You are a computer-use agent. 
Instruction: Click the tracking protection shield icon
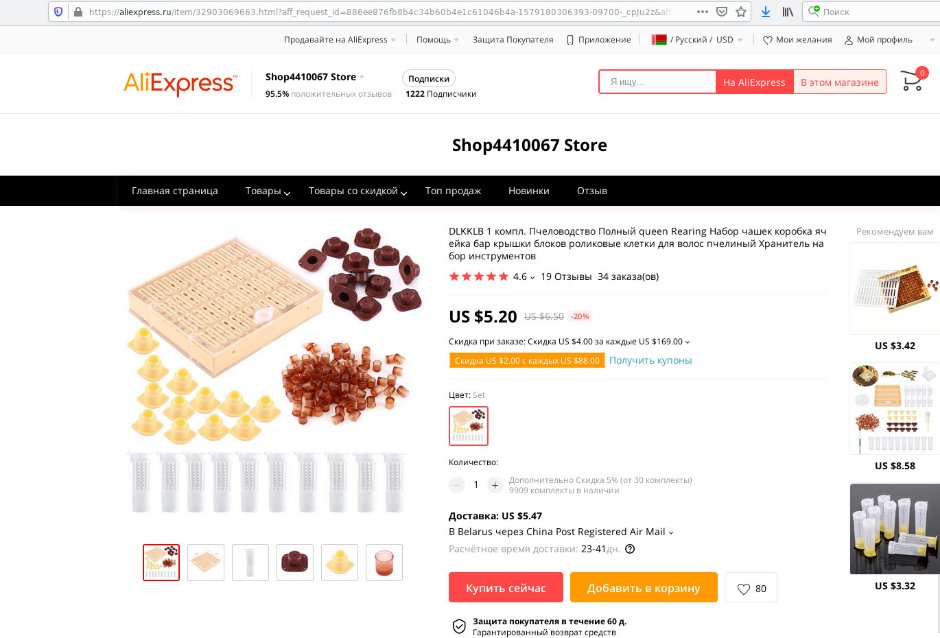point(58,11)
